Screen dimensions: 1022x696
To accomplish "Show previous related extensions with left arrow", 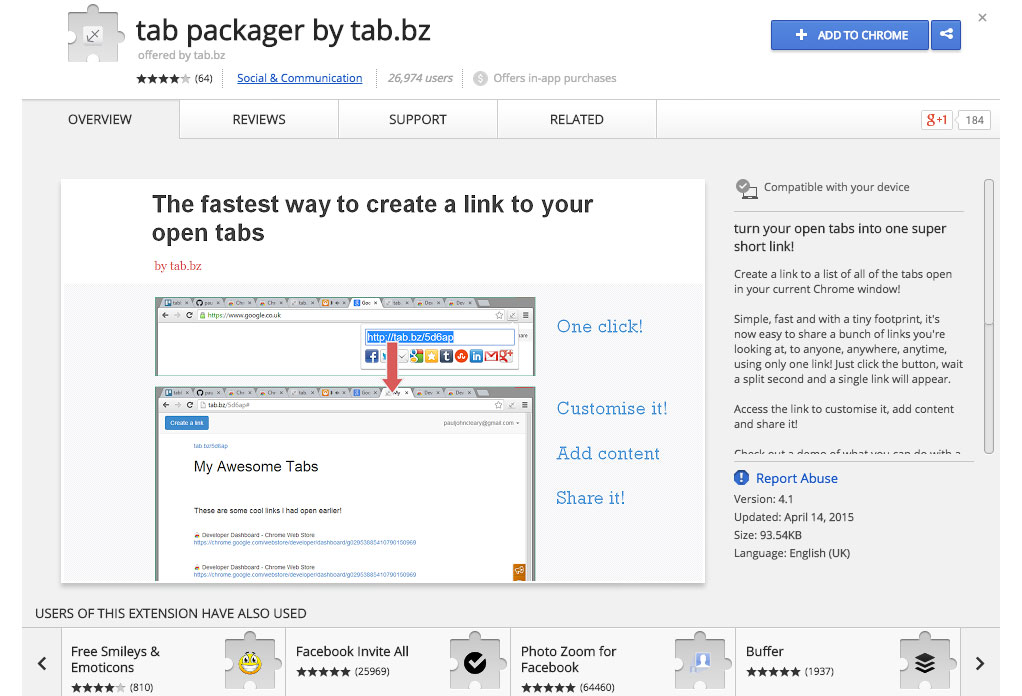I will [42, 663].
